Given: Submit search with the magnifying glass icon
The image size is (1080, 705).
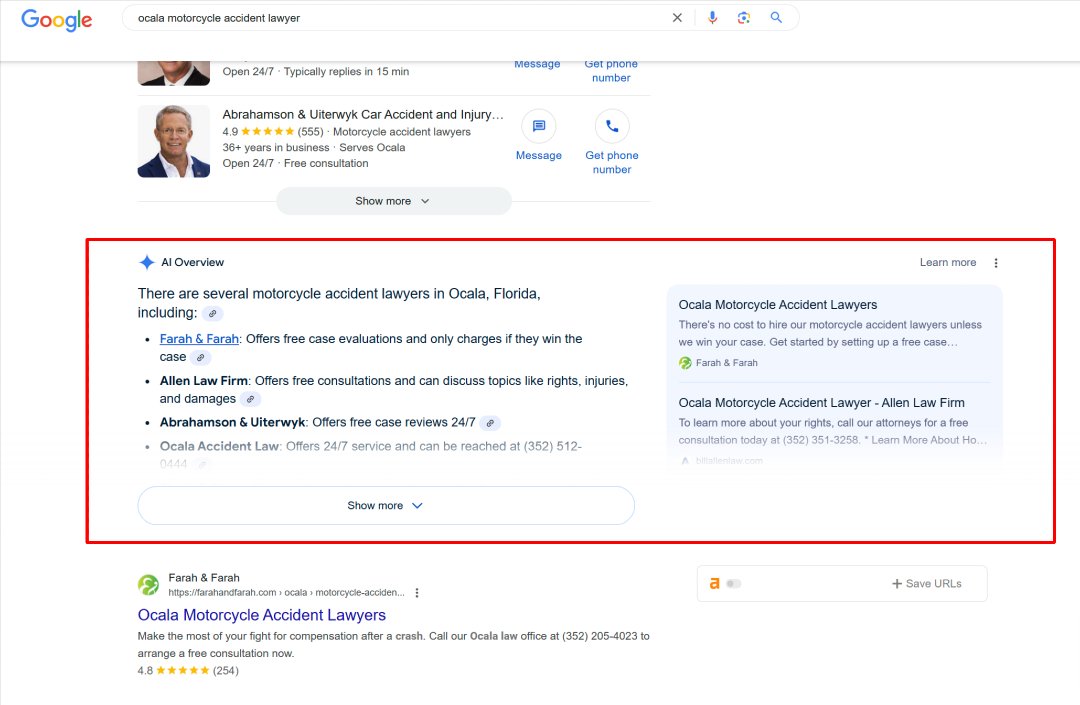Looking at the screenshot, I should point(776,18).
